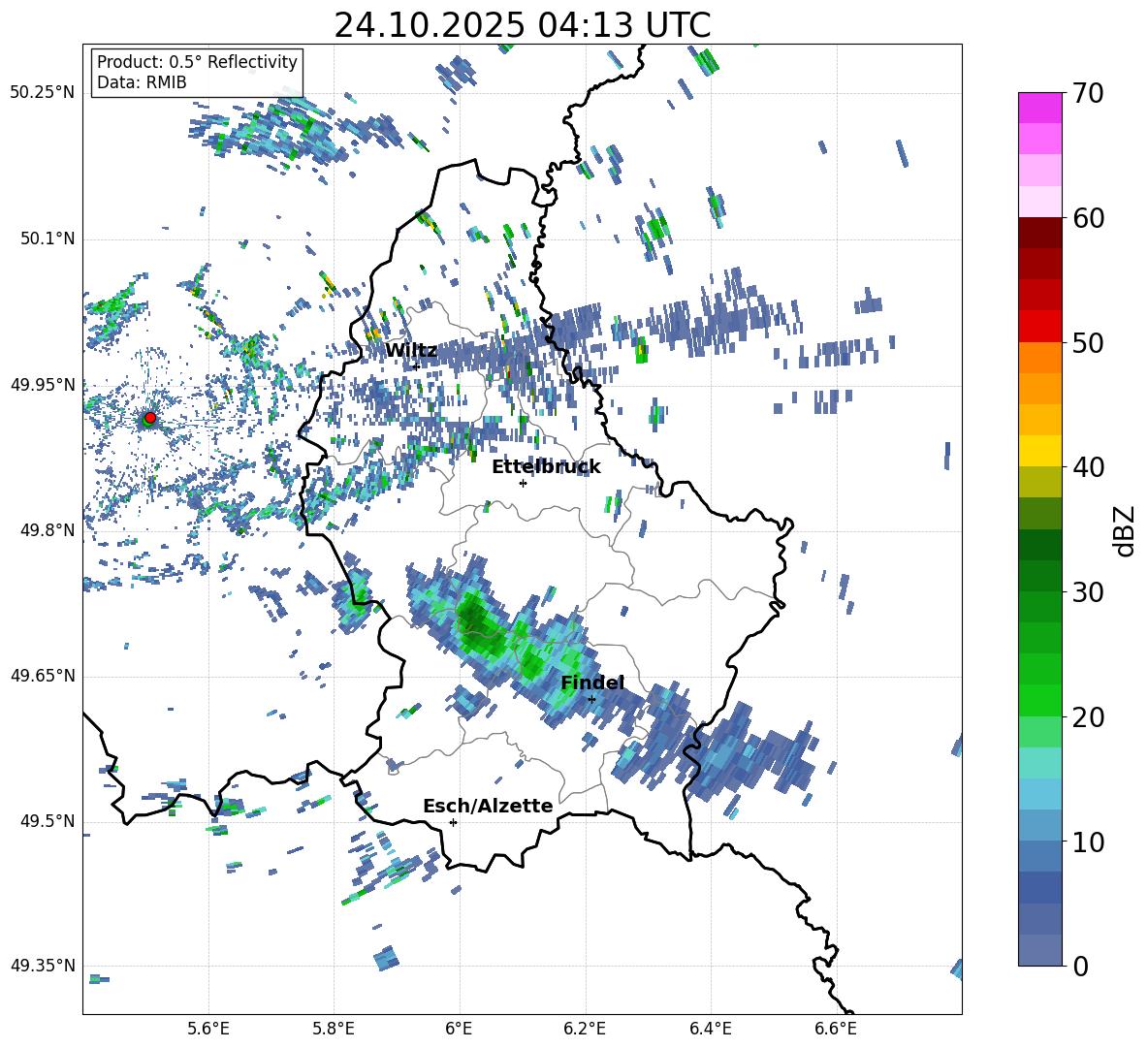Click the cross marker at Findel
1148x1048 pixels.
[x=591, y=699]
